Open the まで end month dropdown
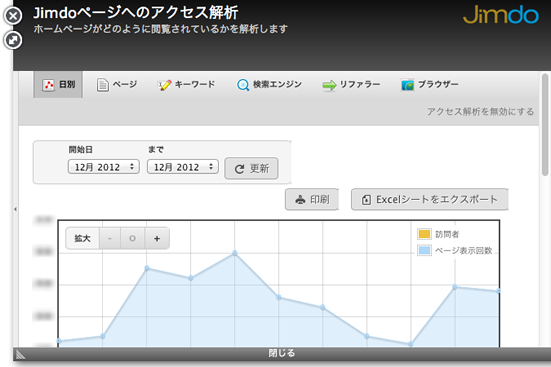The width and height of the screenshot is (551, 367). pyautogui.click(x=183, y=167)
